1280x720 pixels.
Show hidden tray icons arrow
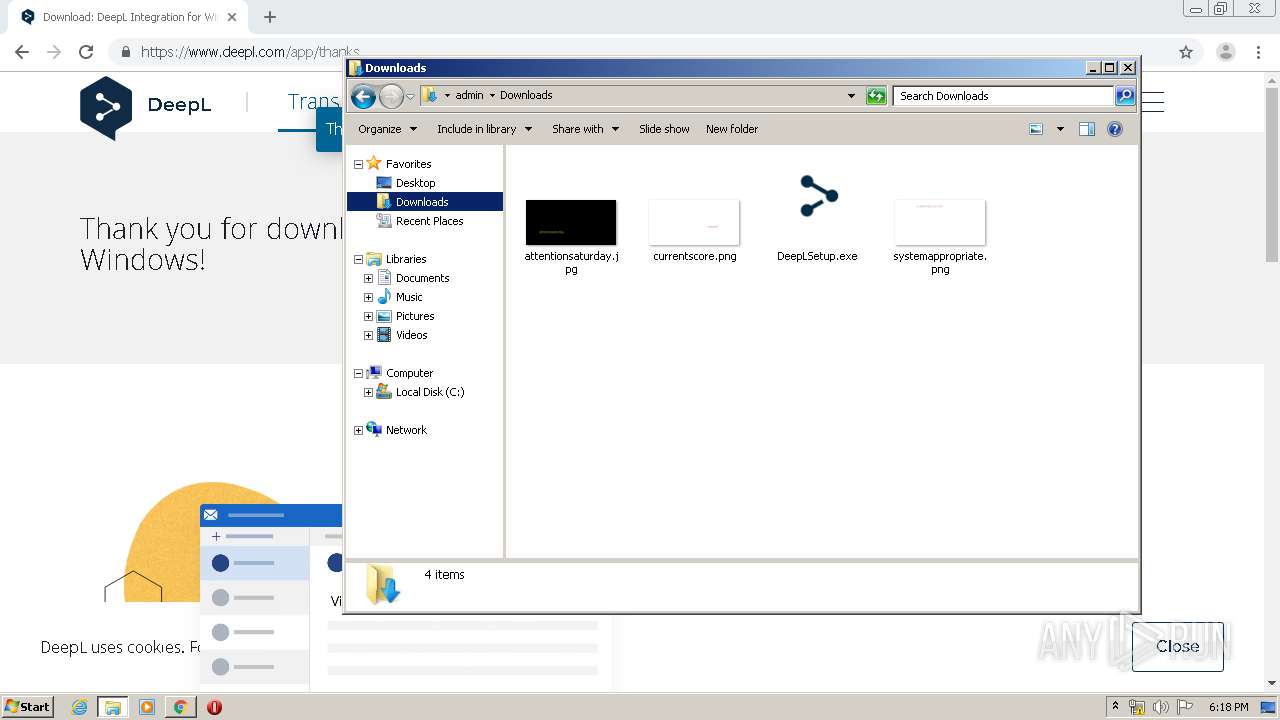coord(1115,707)
